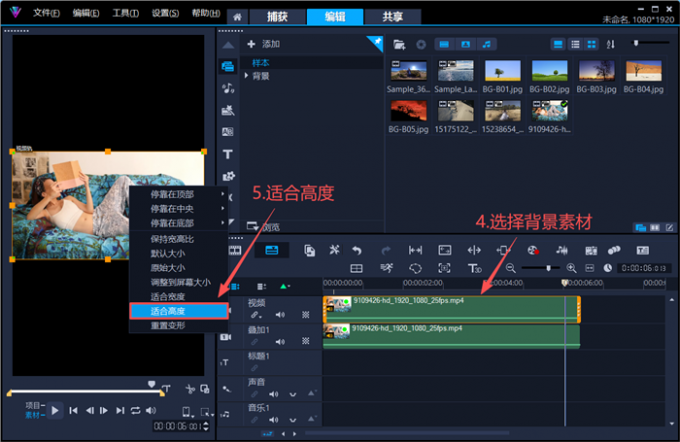Toggle show photos filter in library

(x=465, y=44)
